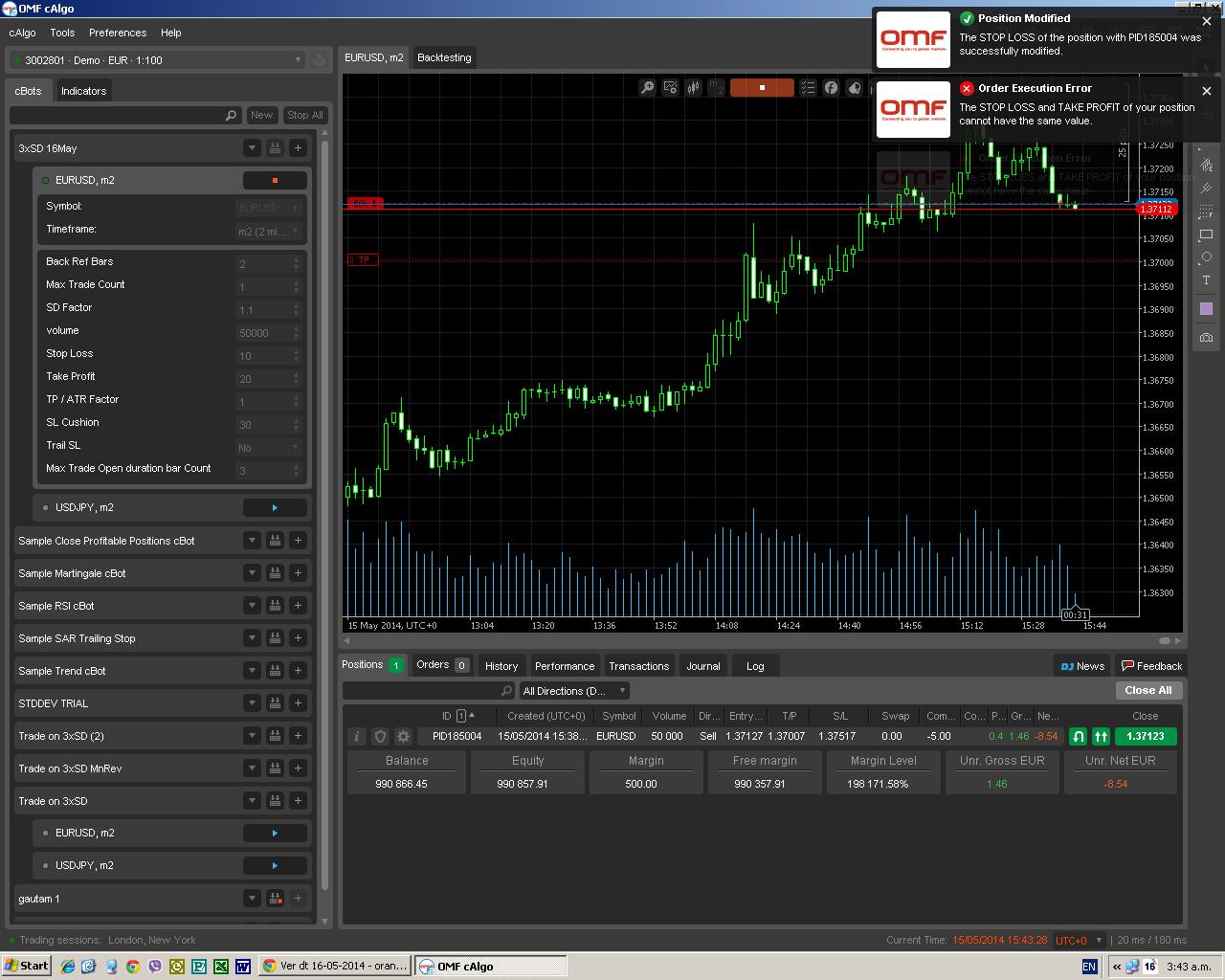Double position PID185004 with up arrows icon
This screenshot has height=980, width=1225.
click(1101, 736)
